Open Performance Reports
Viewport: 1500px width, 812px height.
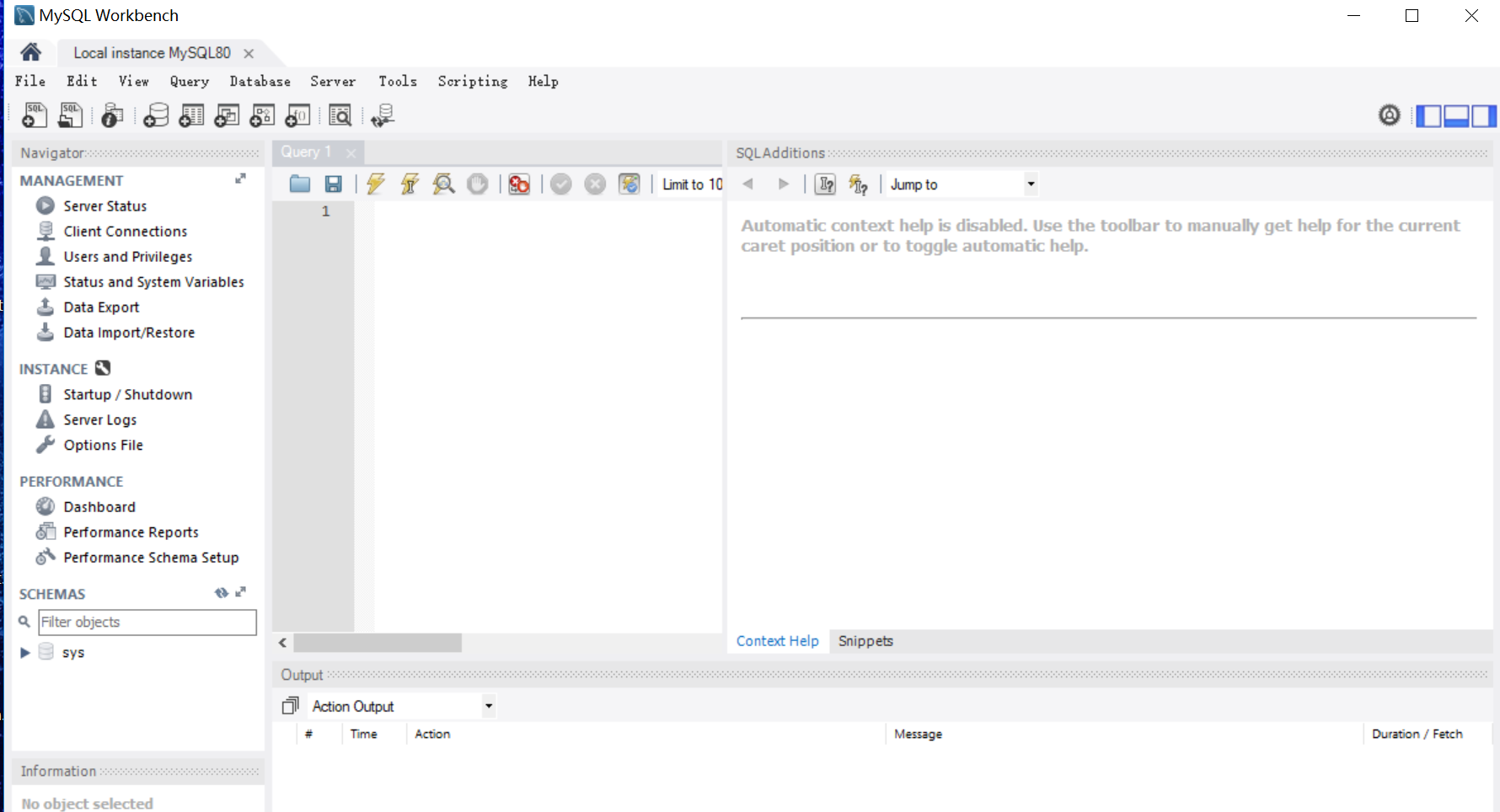point(131,532)
